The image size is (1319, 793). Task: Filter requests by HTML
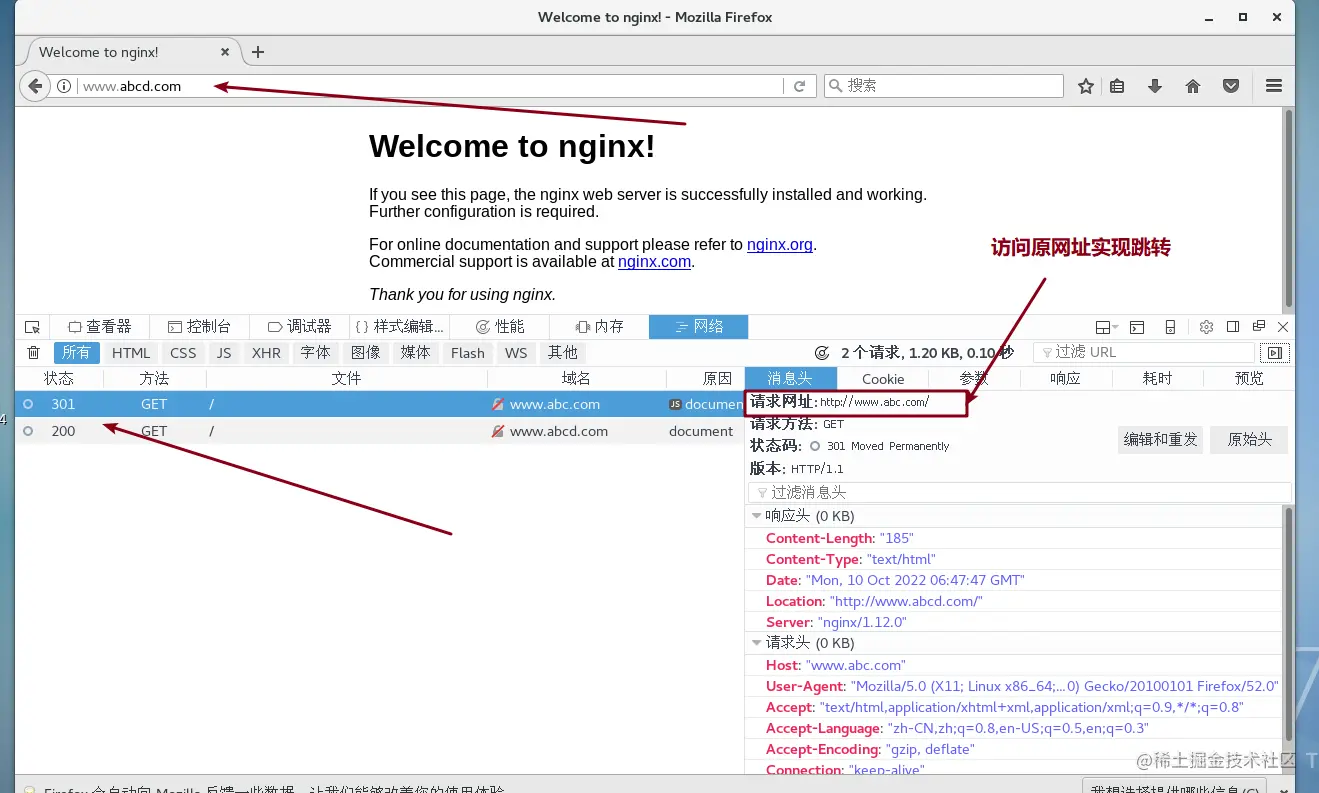pyautogui.click(x=131, y=352)
